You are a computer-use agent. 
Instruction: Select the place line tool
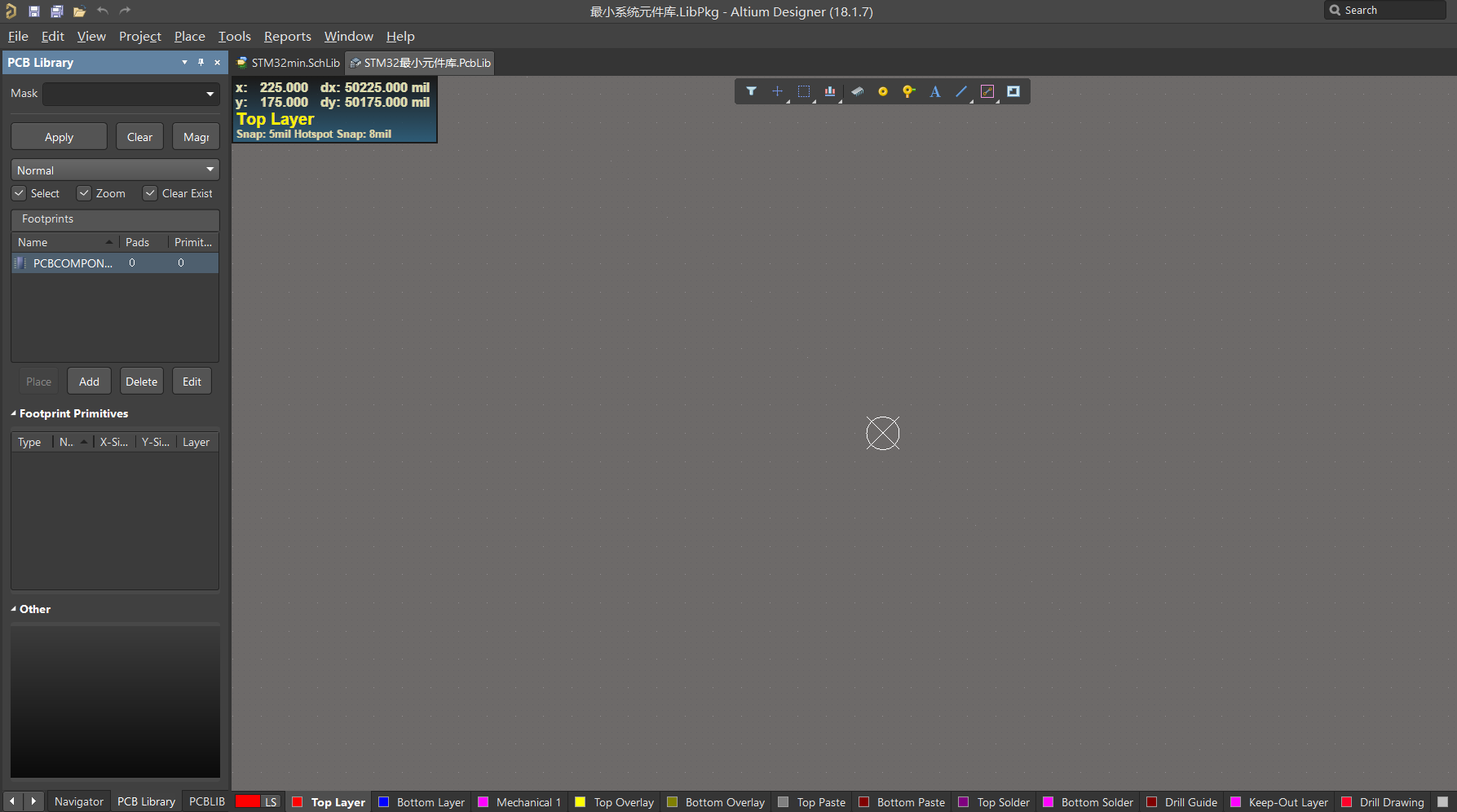point(961,91)
